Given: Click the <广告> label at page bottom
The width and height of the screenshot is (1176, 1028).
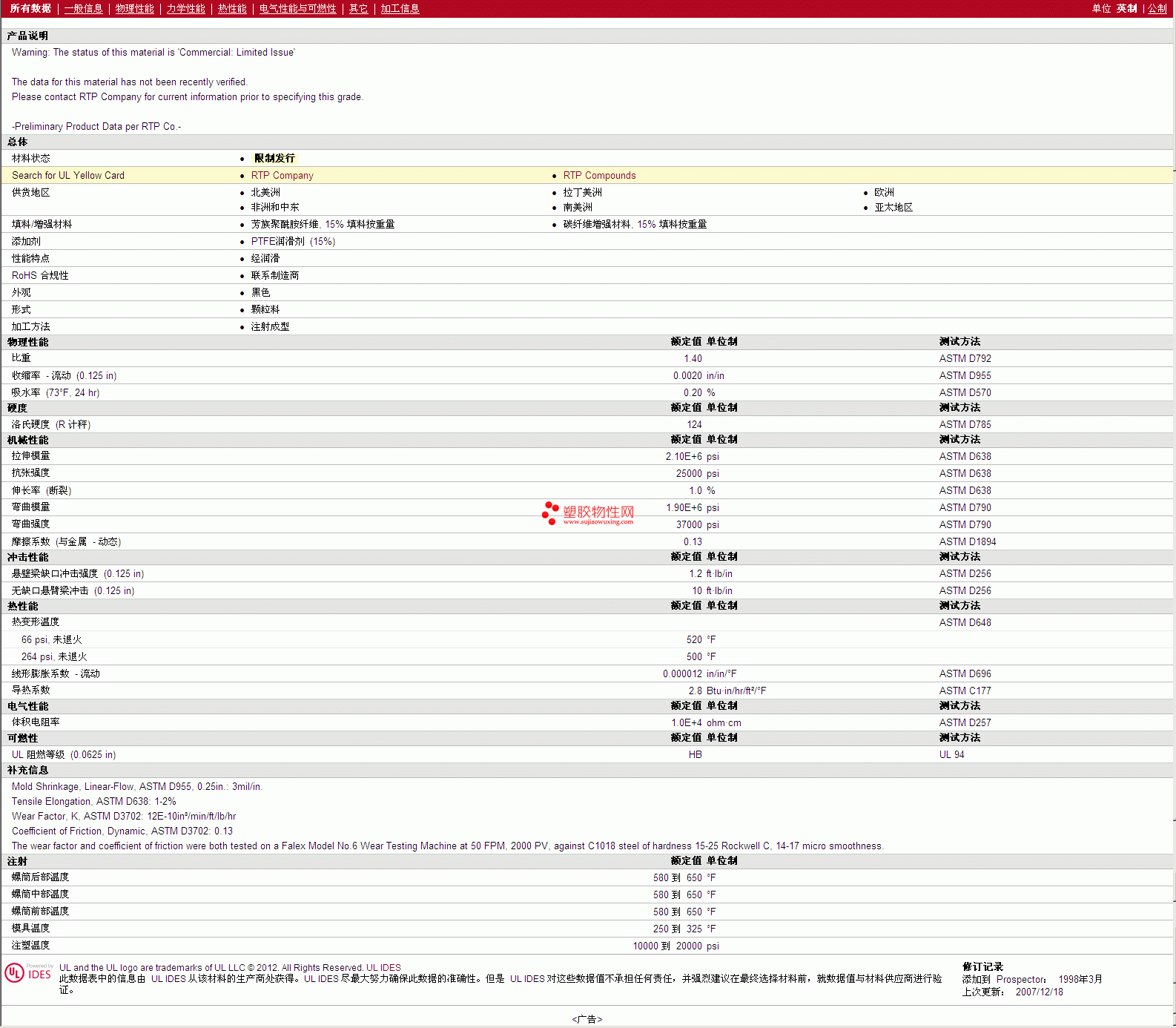Looking at the screenshot, I should (587, 1020).
